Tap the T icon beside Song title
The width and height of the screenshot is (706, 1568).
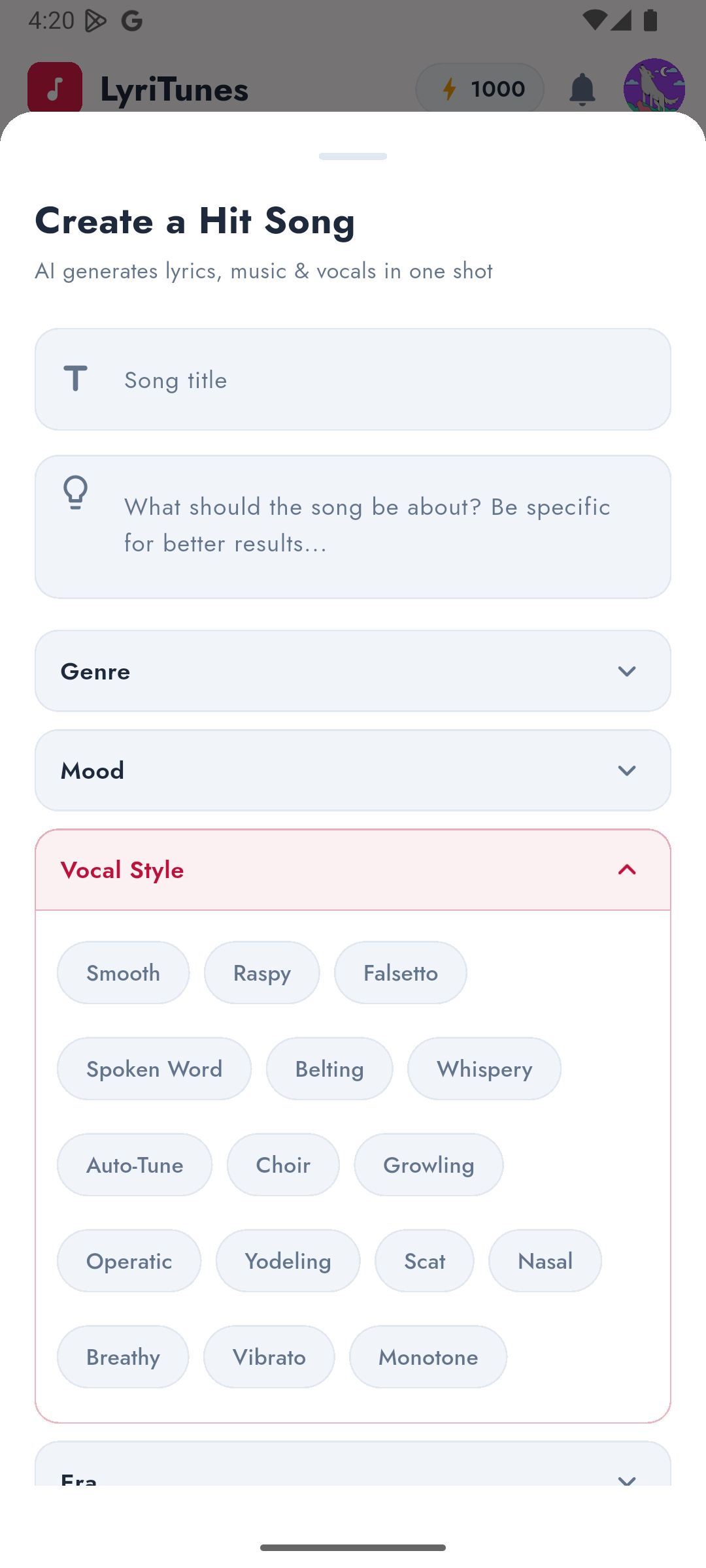coord(76,379)
